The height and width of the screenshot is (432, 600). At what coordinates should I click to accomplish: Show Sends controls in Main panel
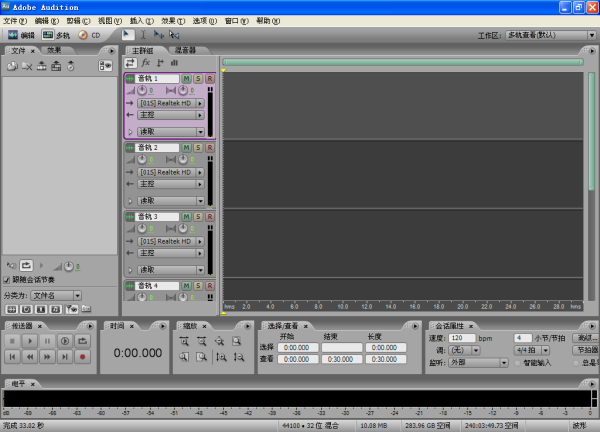click(x=160, y=63)
